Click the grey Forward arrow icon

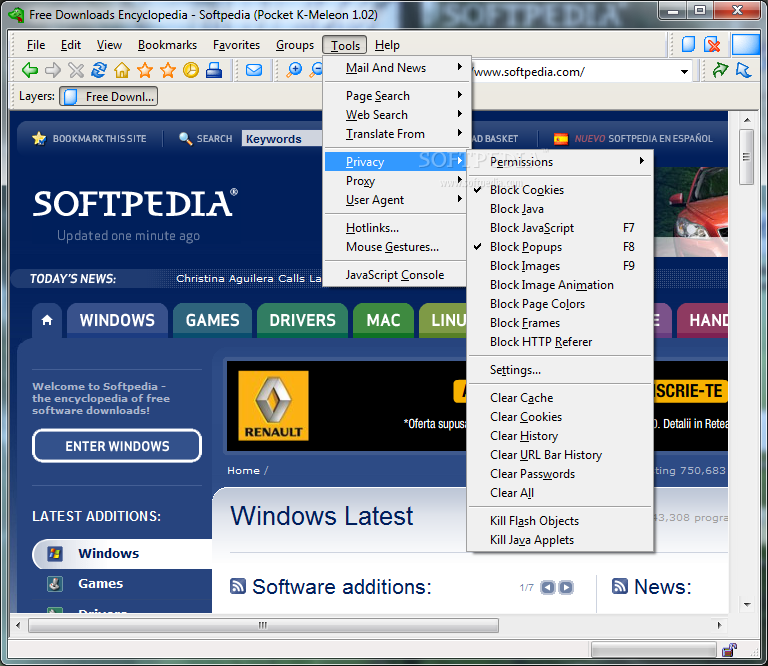(x=53, y=71)
